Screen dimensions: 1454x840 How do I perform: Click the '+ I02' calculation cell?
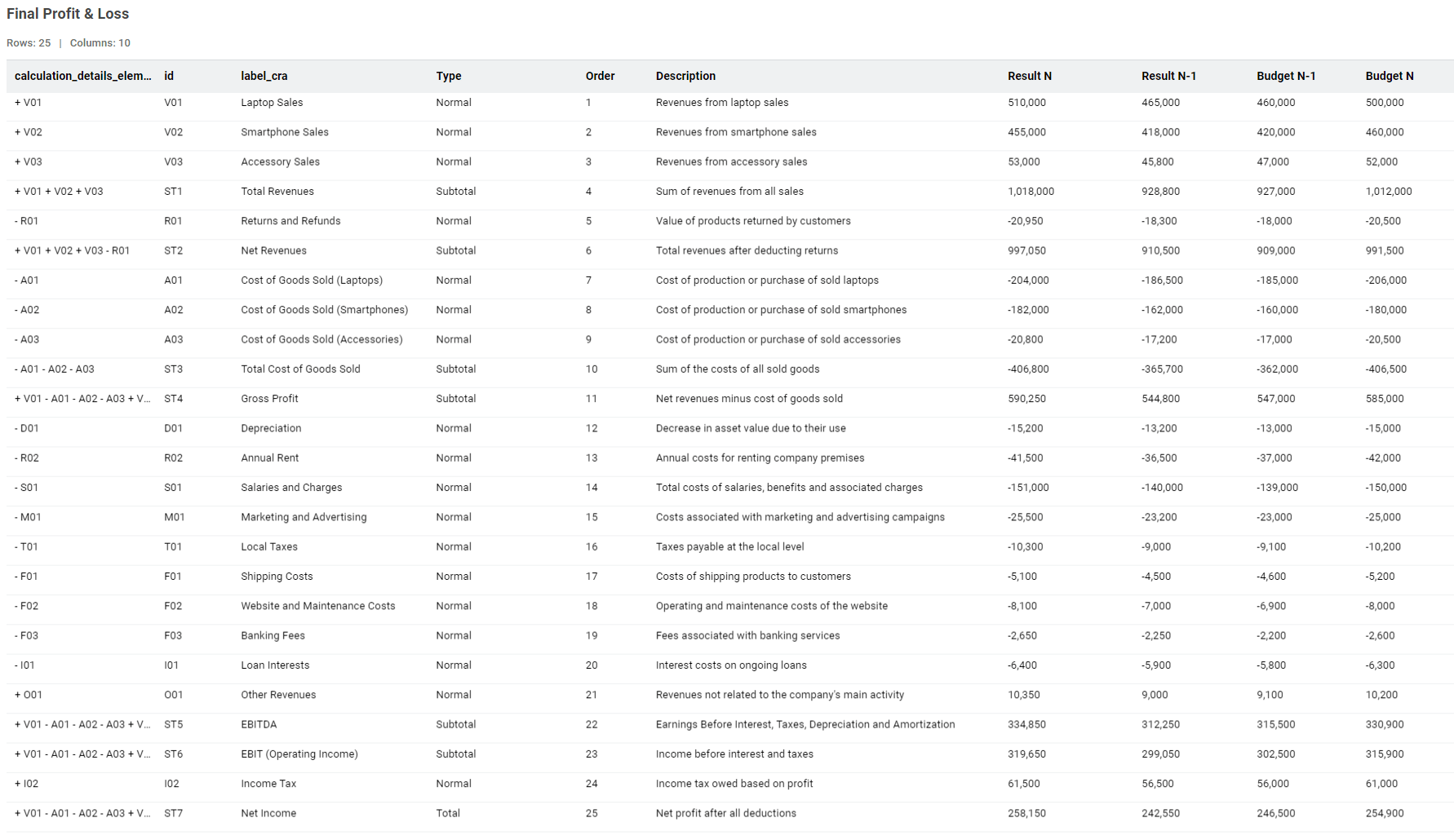(26, 784)
